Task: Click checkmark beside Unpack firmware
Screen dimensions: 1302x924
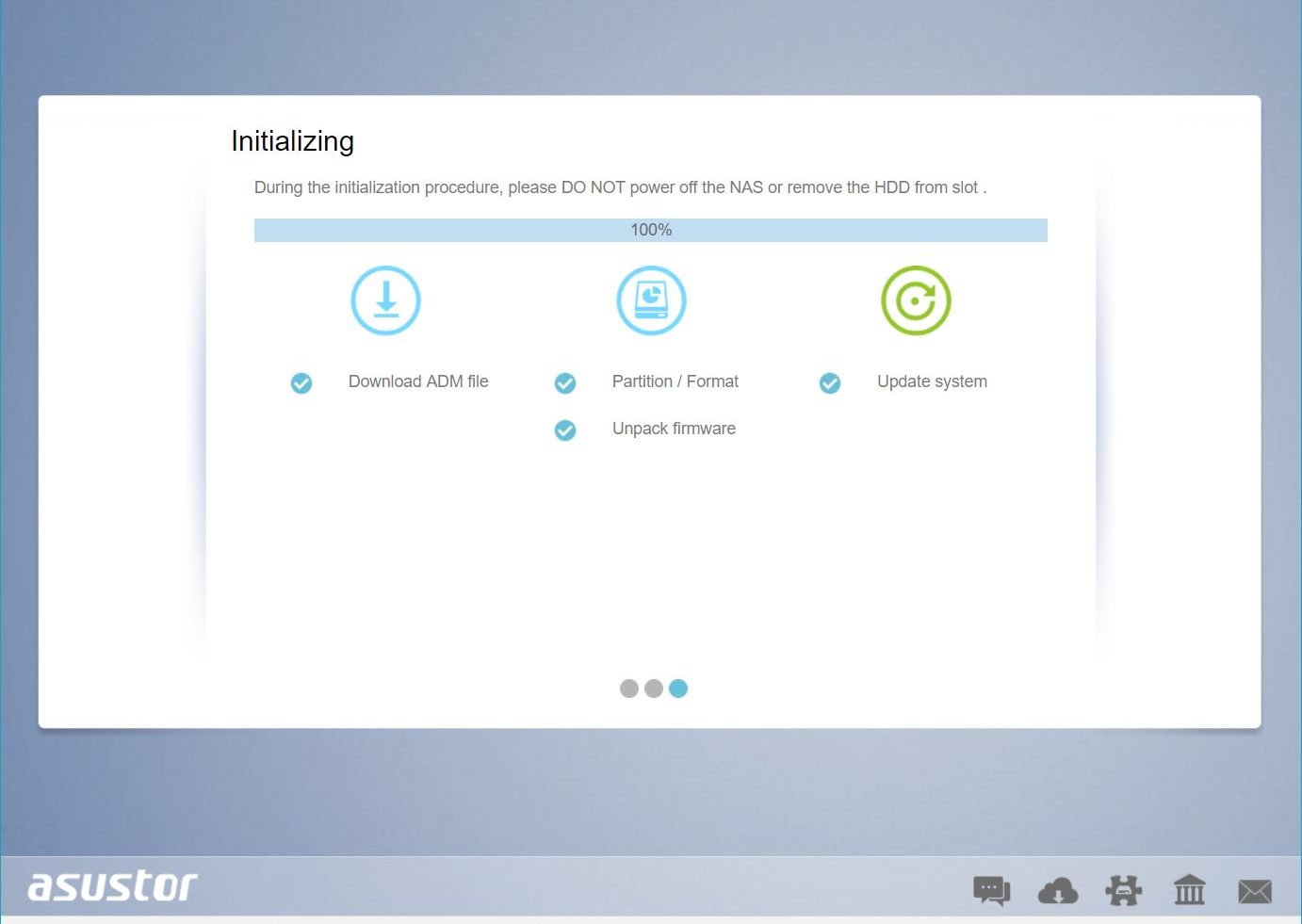Action: (x=565, y=430)
